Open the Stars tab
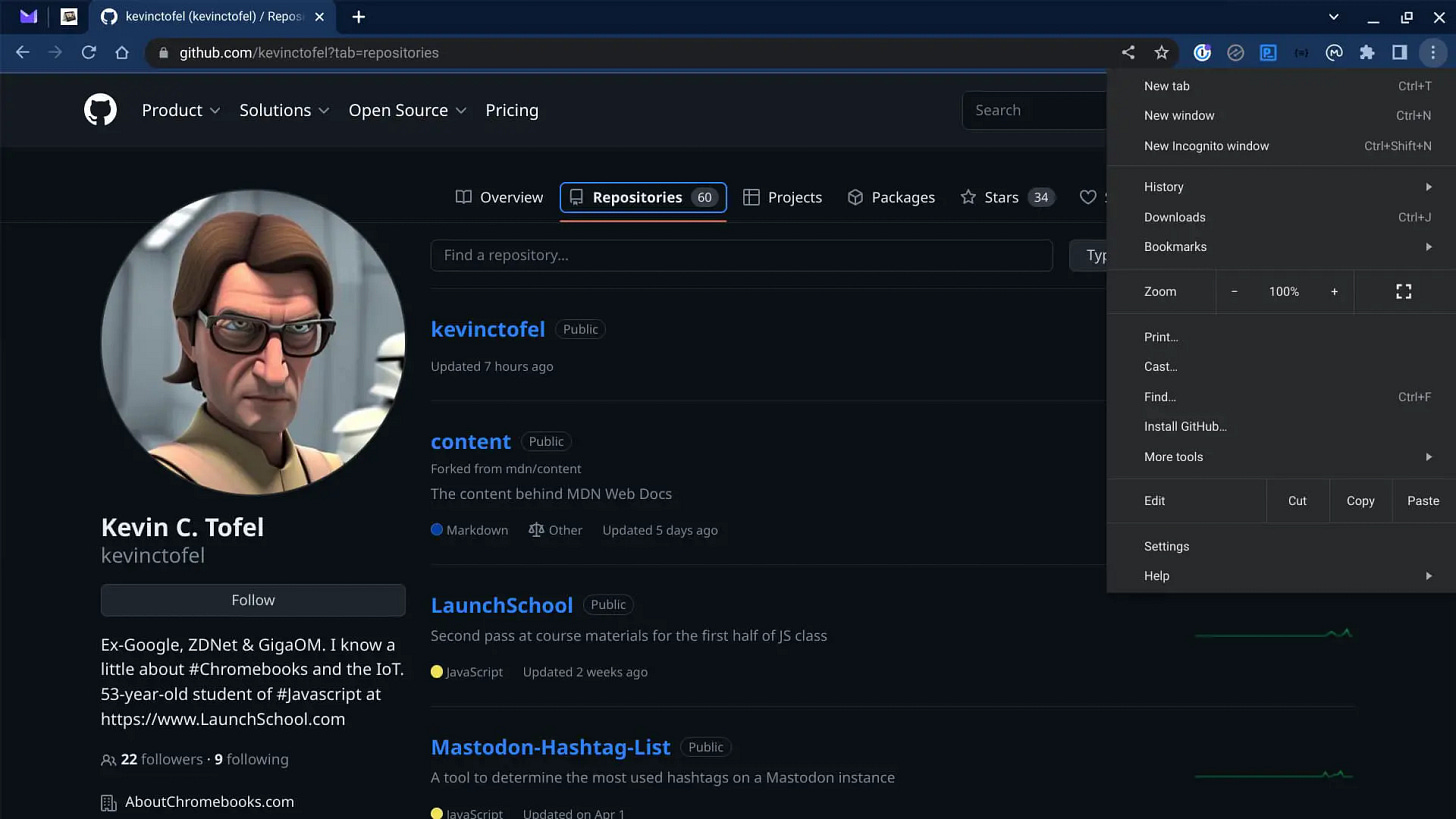 pos(1007,197)
